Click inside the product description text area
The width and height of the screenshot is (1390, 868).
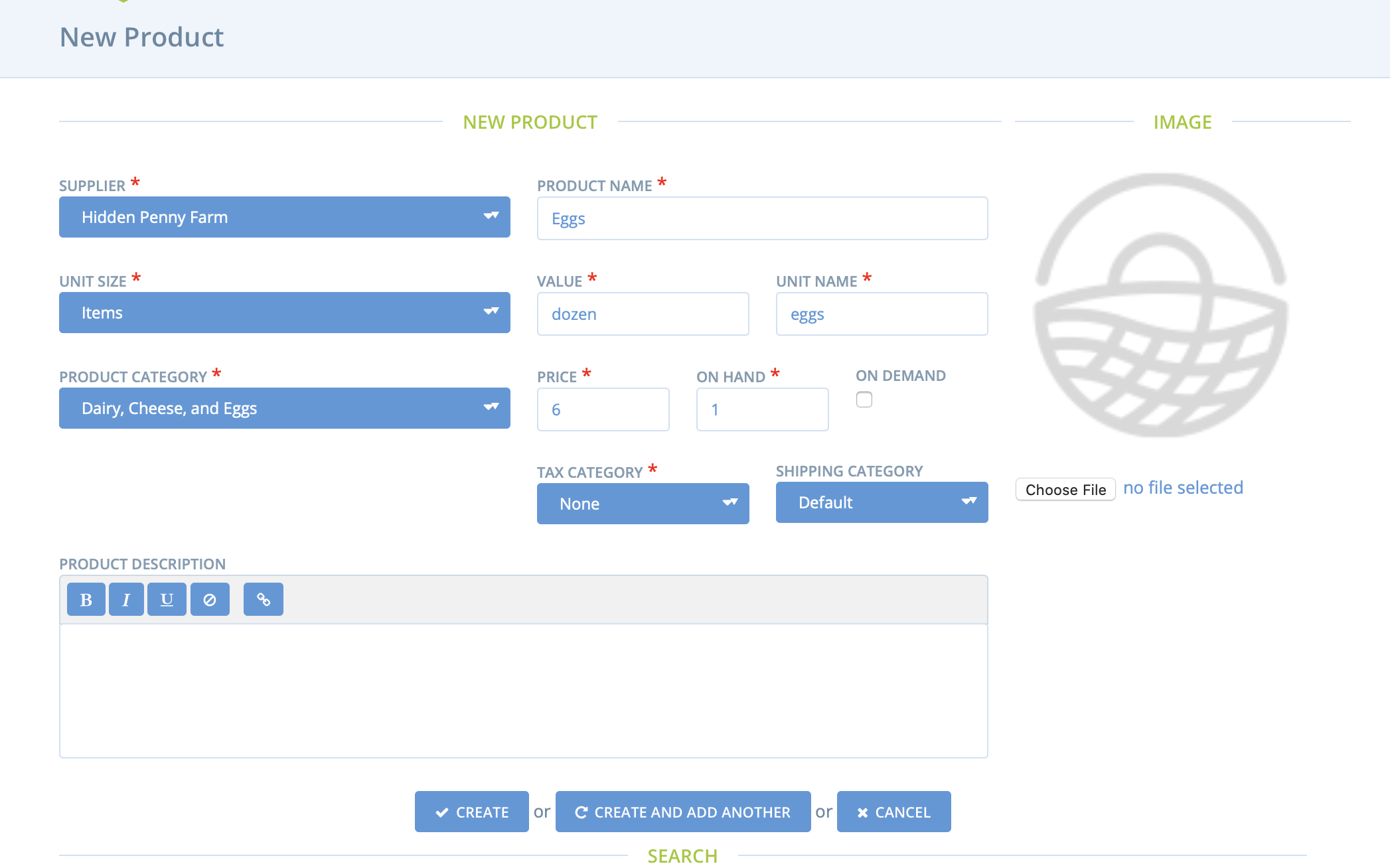pyautogui.click(x=523, y=690)
